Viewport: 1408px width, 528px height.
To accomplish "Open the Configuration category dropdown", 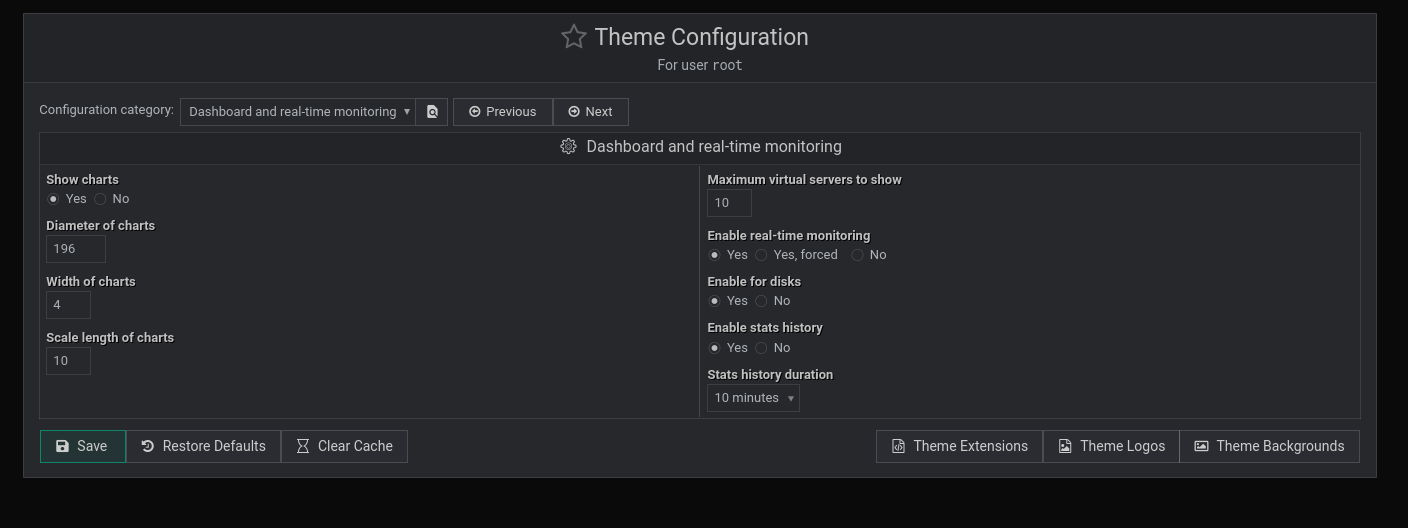I will [298, 112].
